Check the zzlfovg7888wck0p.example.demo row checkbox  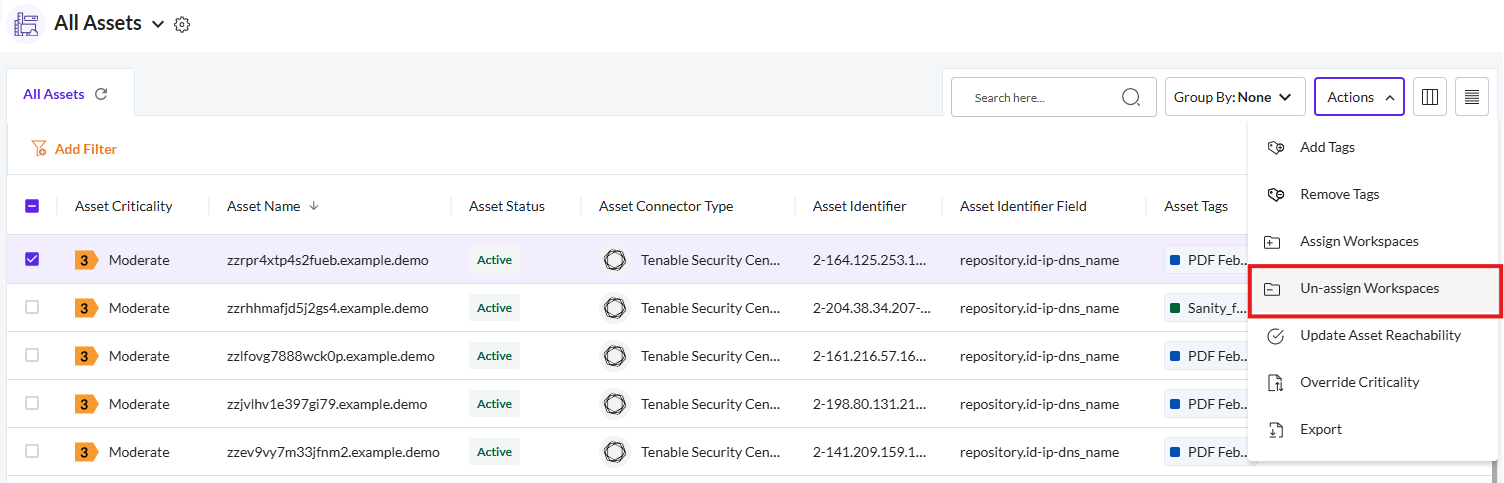[32, 355]
